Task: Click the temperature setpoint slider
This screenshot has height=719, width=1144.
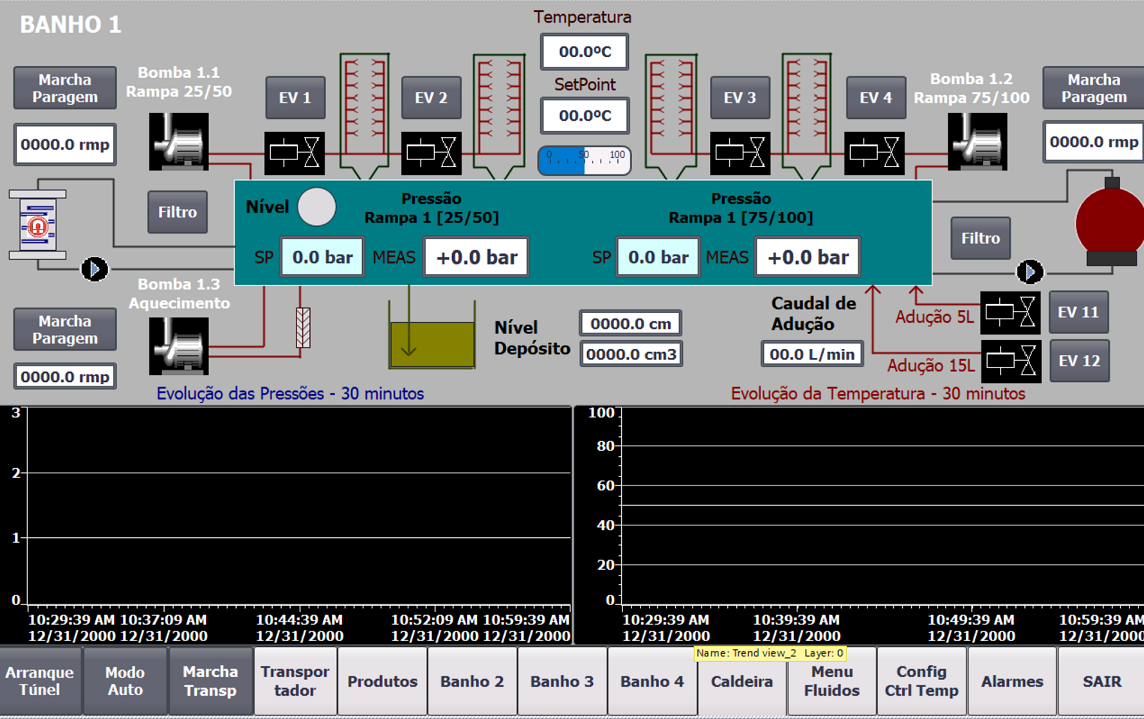Action: pyautogui.click(x=584, y=160)
